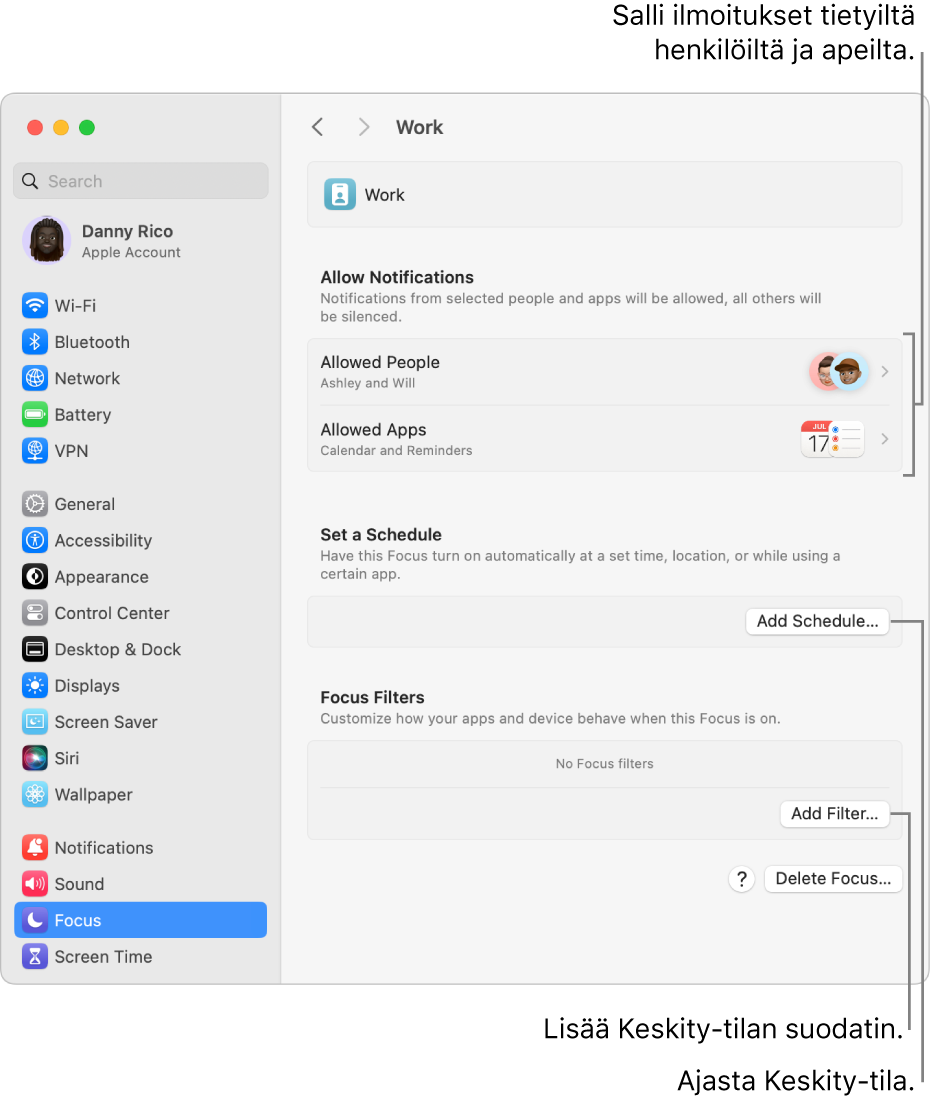
Task: Select Desktop & Dock icon
Action: [34, 650]
